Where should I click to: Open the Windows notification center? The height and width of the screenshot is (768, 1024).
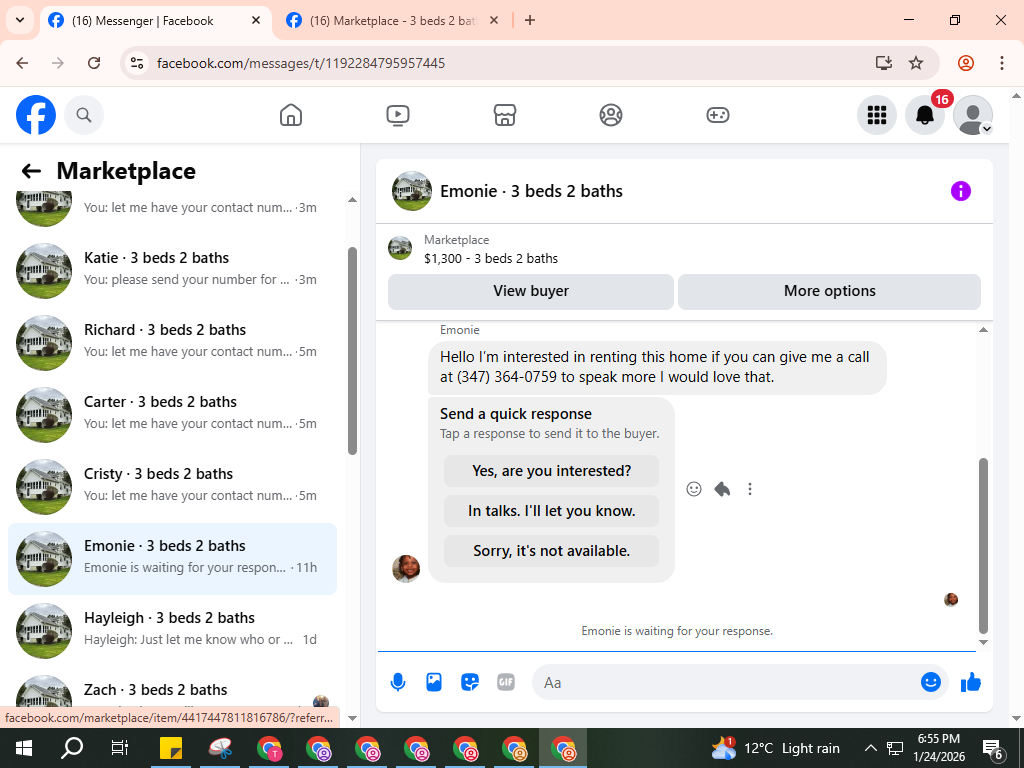(993, 749)
